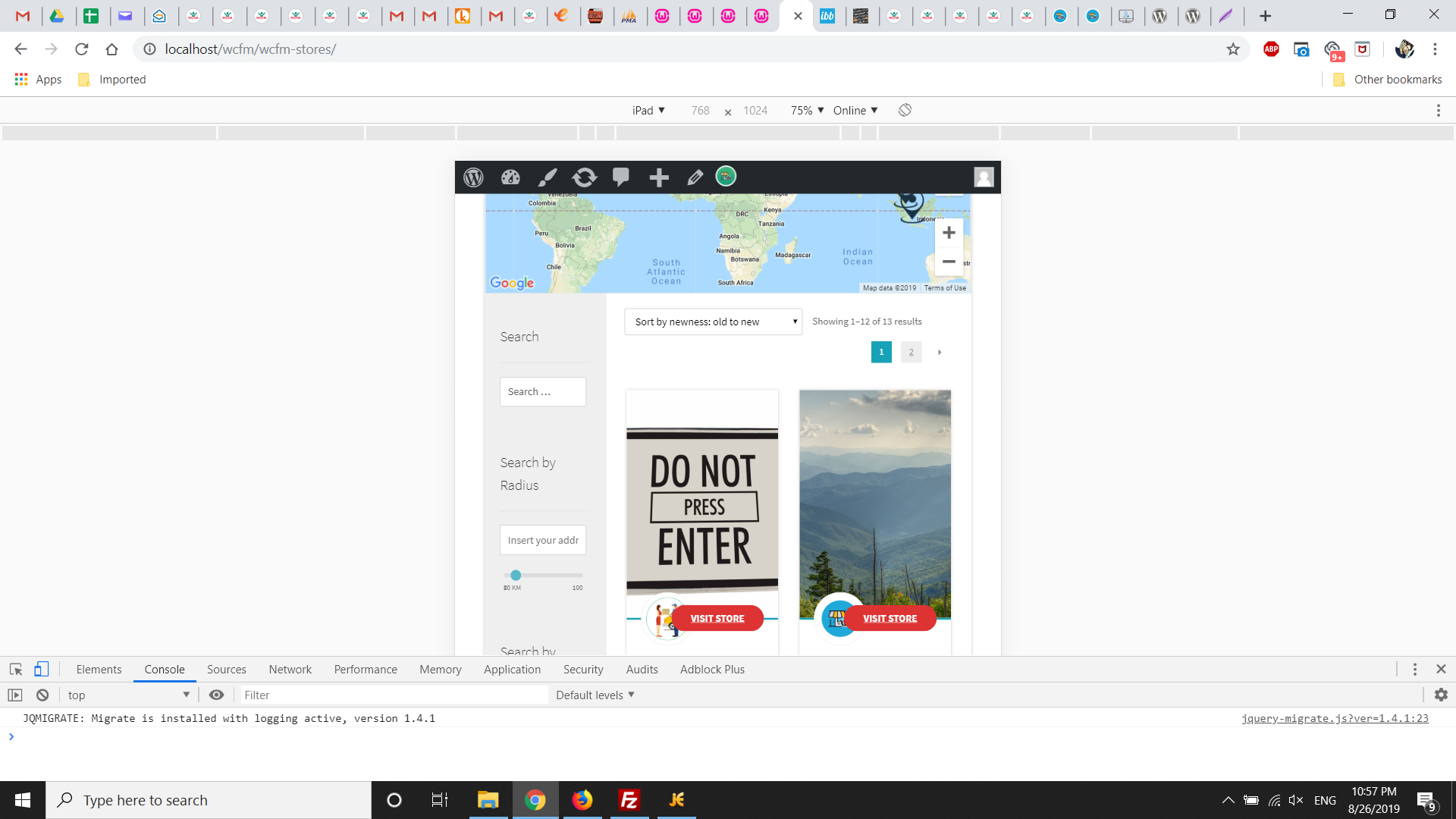Image resolution: width=1456 pixels, height=819 pixels.
Task: Open the Imported bookmarks folder
Action: pos(112,80)
